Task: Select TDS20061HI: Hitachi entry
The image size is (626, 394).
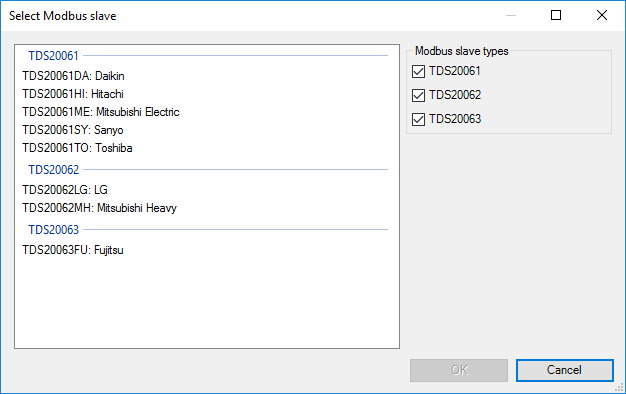Action: (x=73, y=94)
